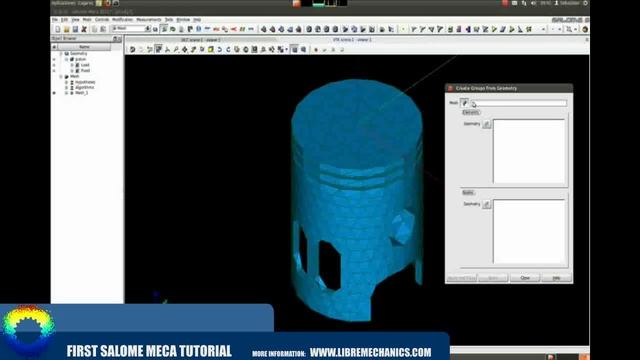Click the Dump view icon in viewer toolbar
This screenshot has width=640, height=360.
coord(132,49)
